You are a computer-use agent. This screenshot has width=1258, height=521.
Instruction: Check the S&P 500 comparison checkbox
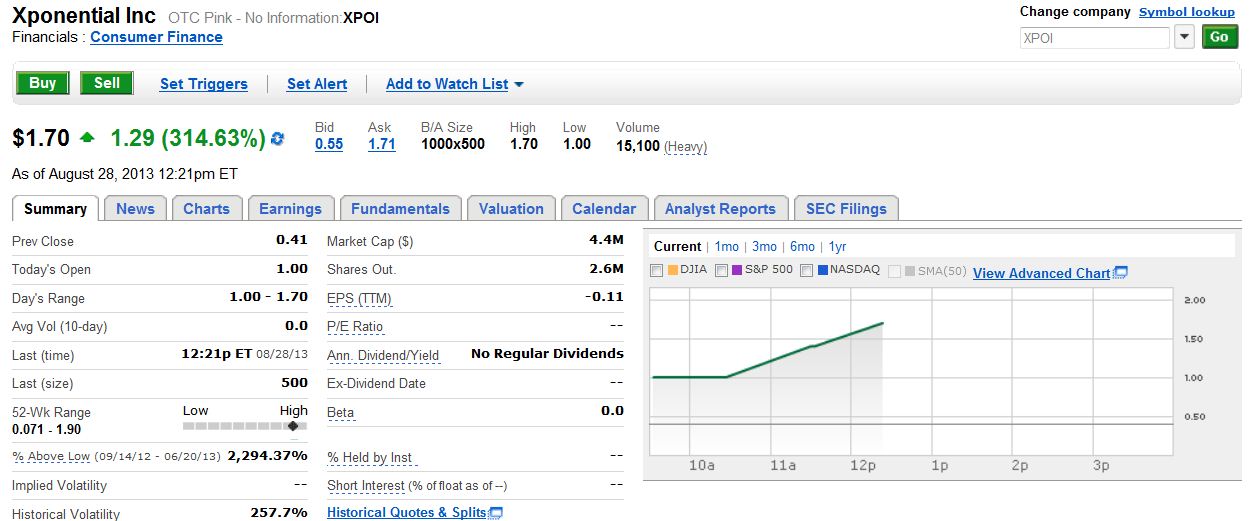721,270
